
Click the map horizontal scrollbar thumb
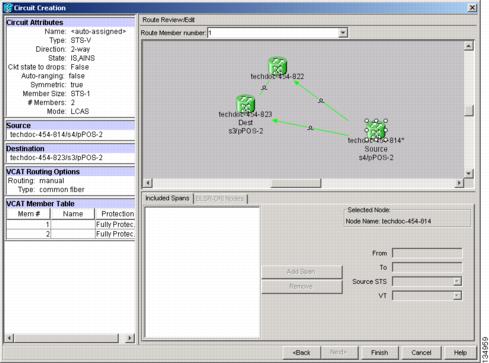pyautogui.click(x=296, y=183)
